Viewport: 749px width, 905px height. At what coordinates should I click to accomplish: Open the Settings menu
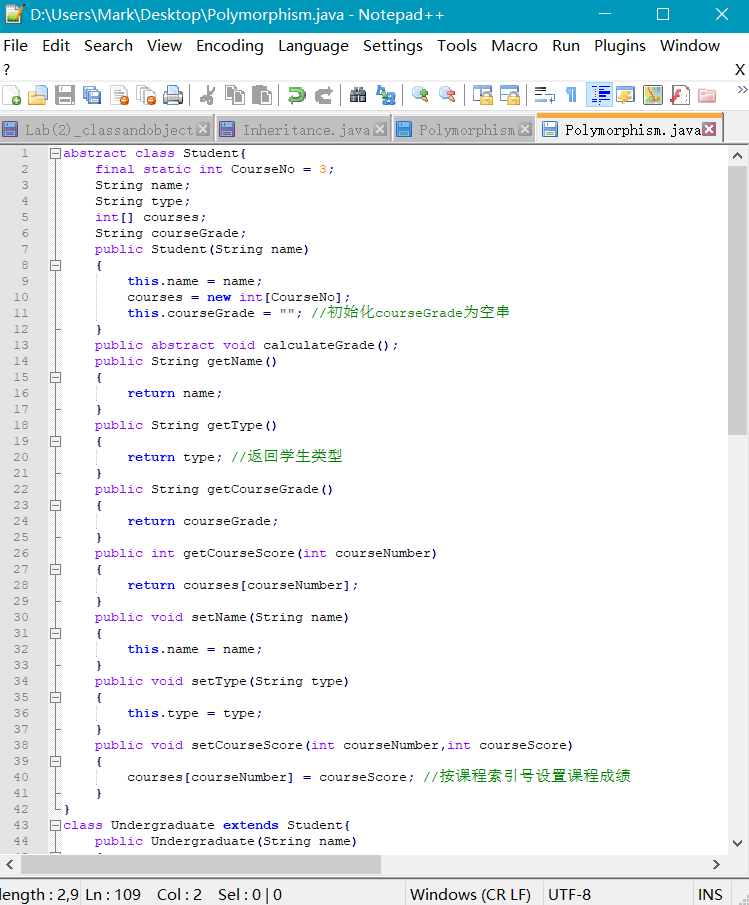(393, 46)
